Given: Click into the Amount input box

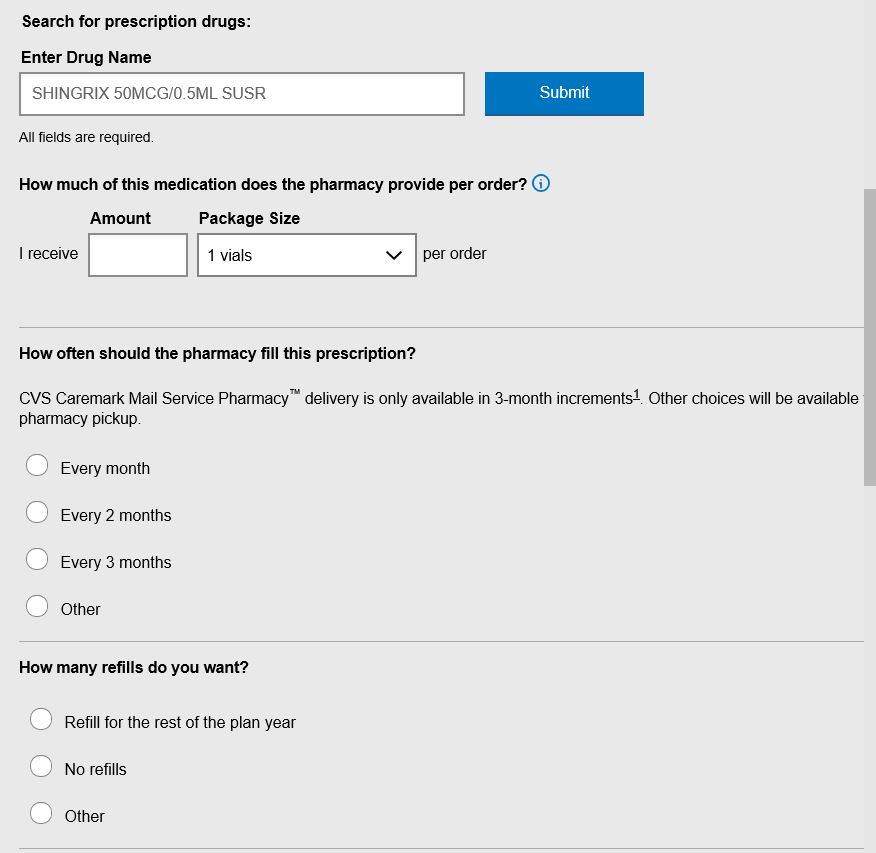Looking at the screenshot, I should [x=138, y=255].
